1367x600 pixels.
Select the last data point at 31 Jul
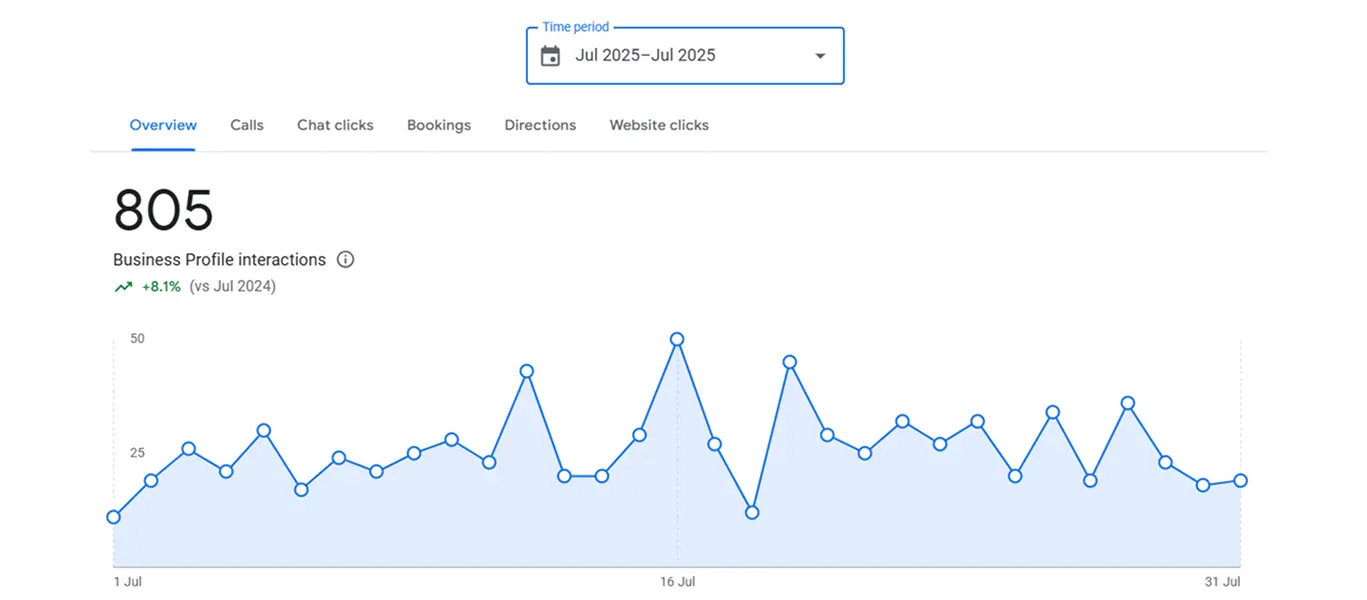coord(1240,481)
